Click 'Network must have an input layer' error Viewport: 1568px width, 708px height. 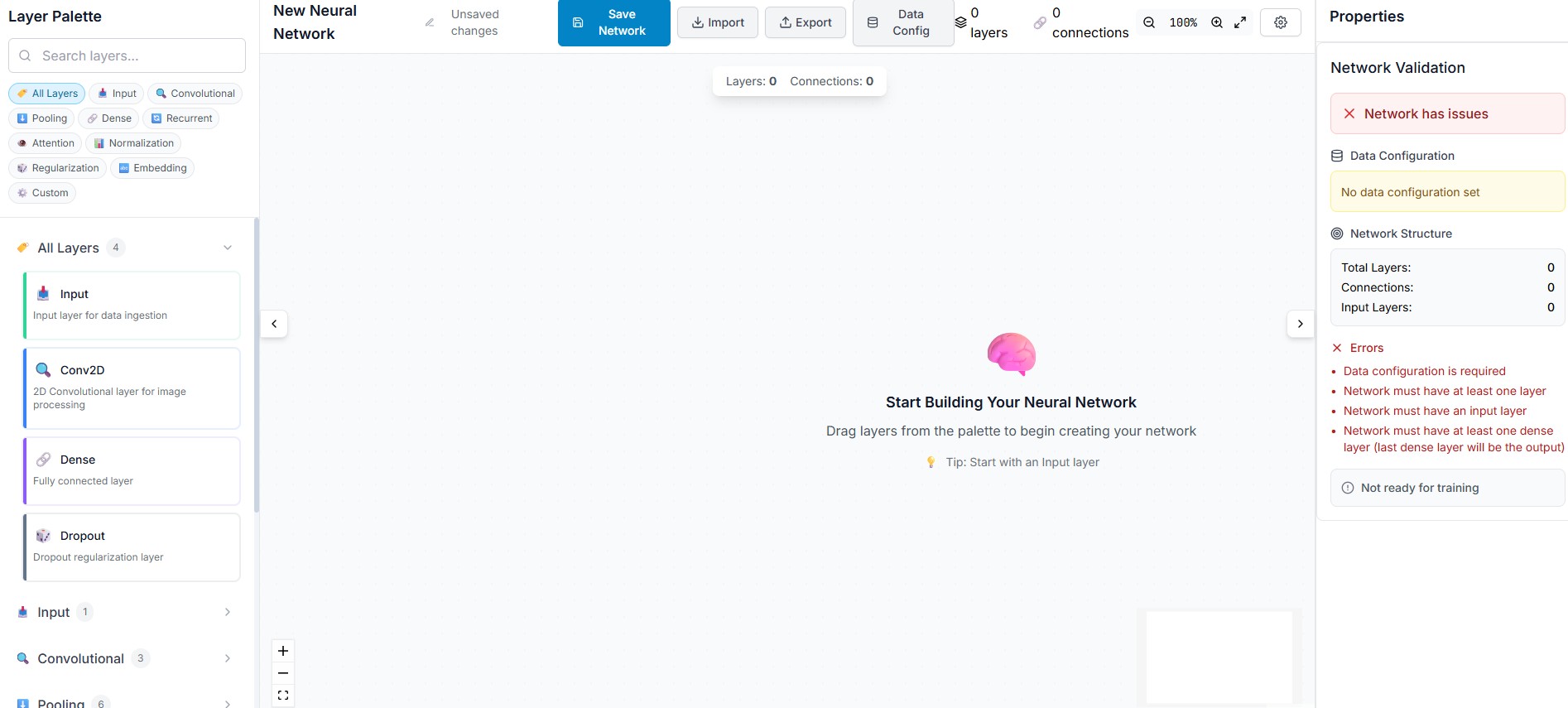pos(1435,411)
